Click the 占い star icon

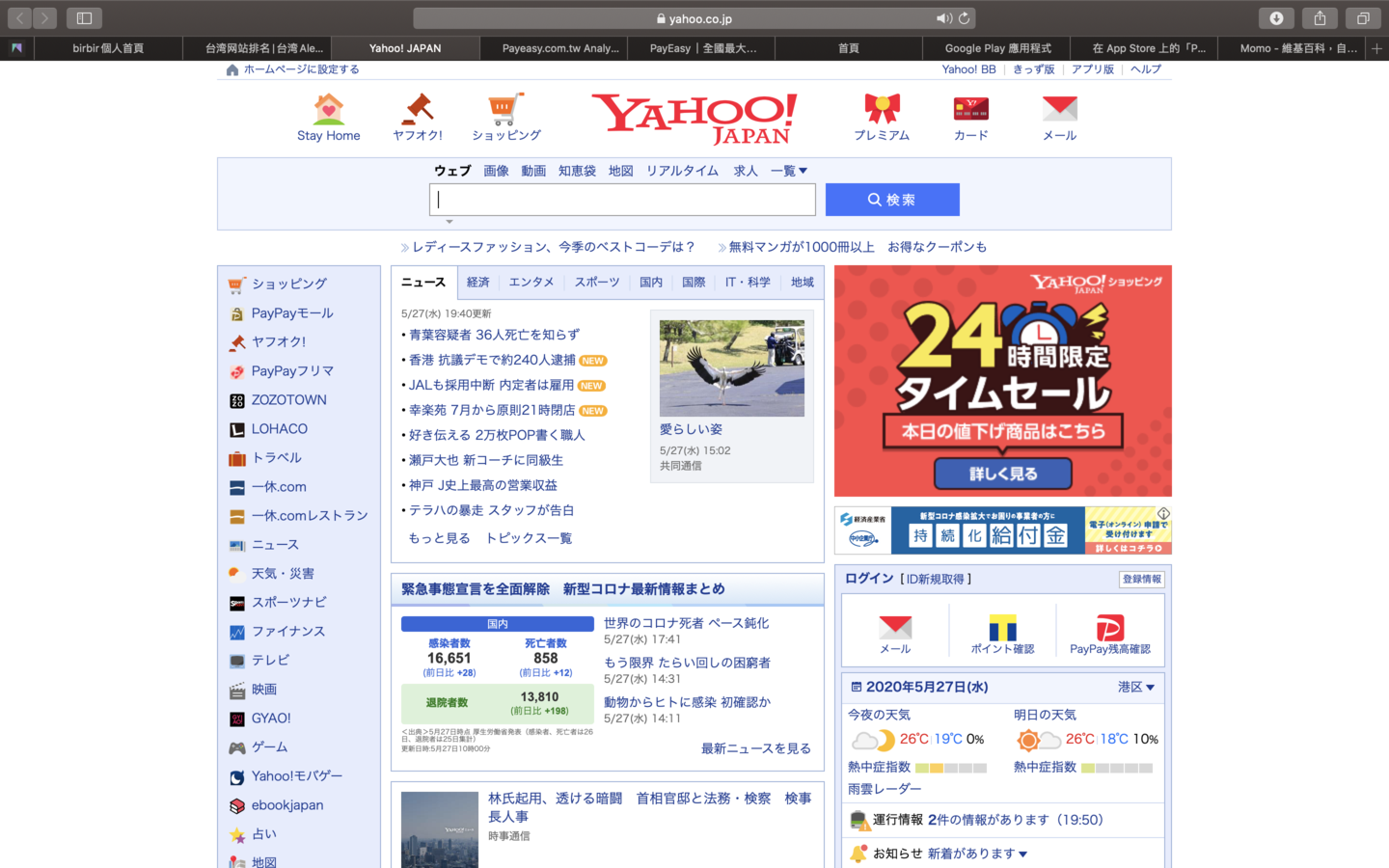(x=237, y=834)
